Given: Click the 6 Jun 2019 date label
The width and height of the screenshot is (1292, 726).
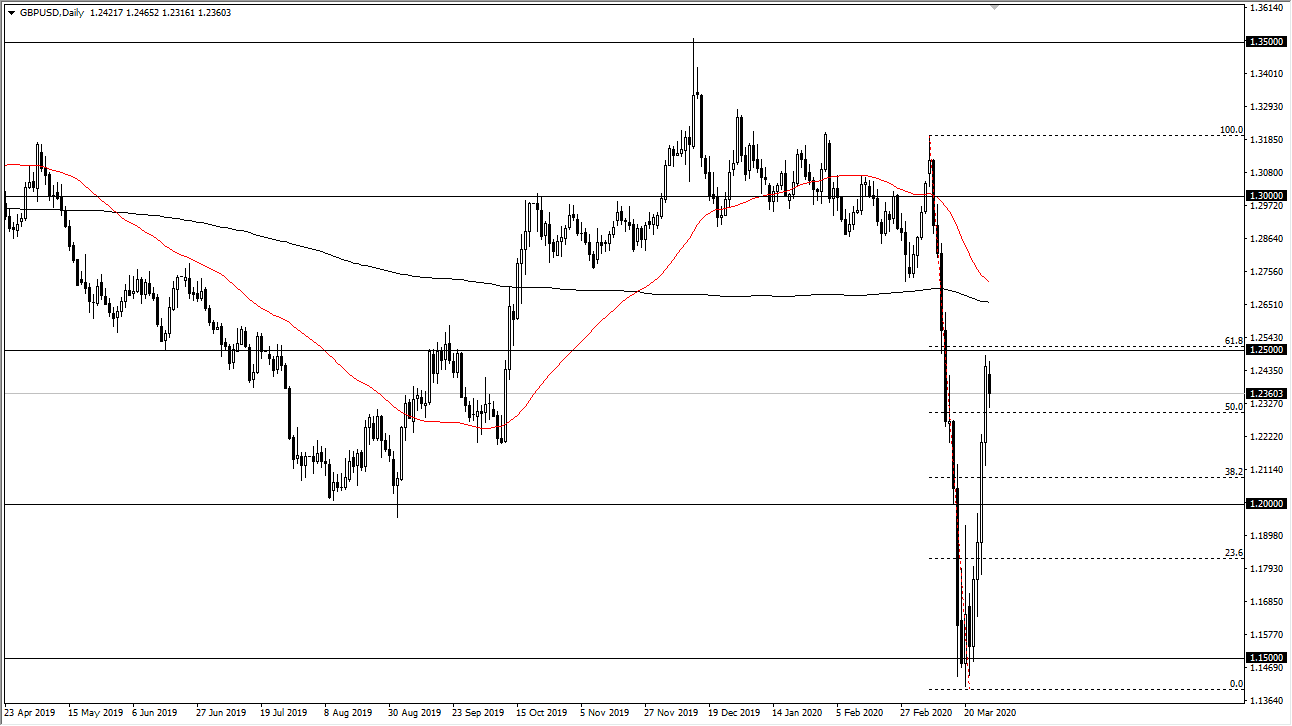Looking at the screenshot, I should click(x=155, y=714).
